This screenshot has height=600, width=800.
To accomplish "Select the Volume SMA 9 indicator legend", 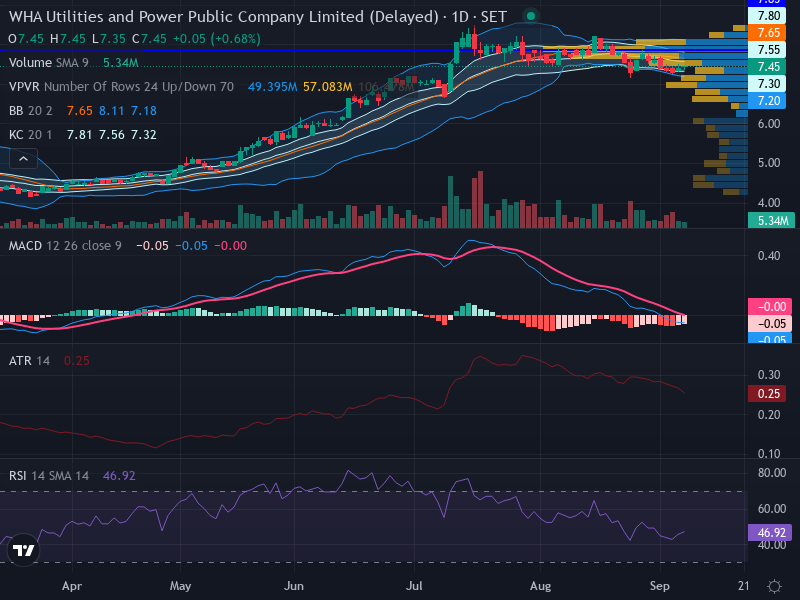I will 48,63.
